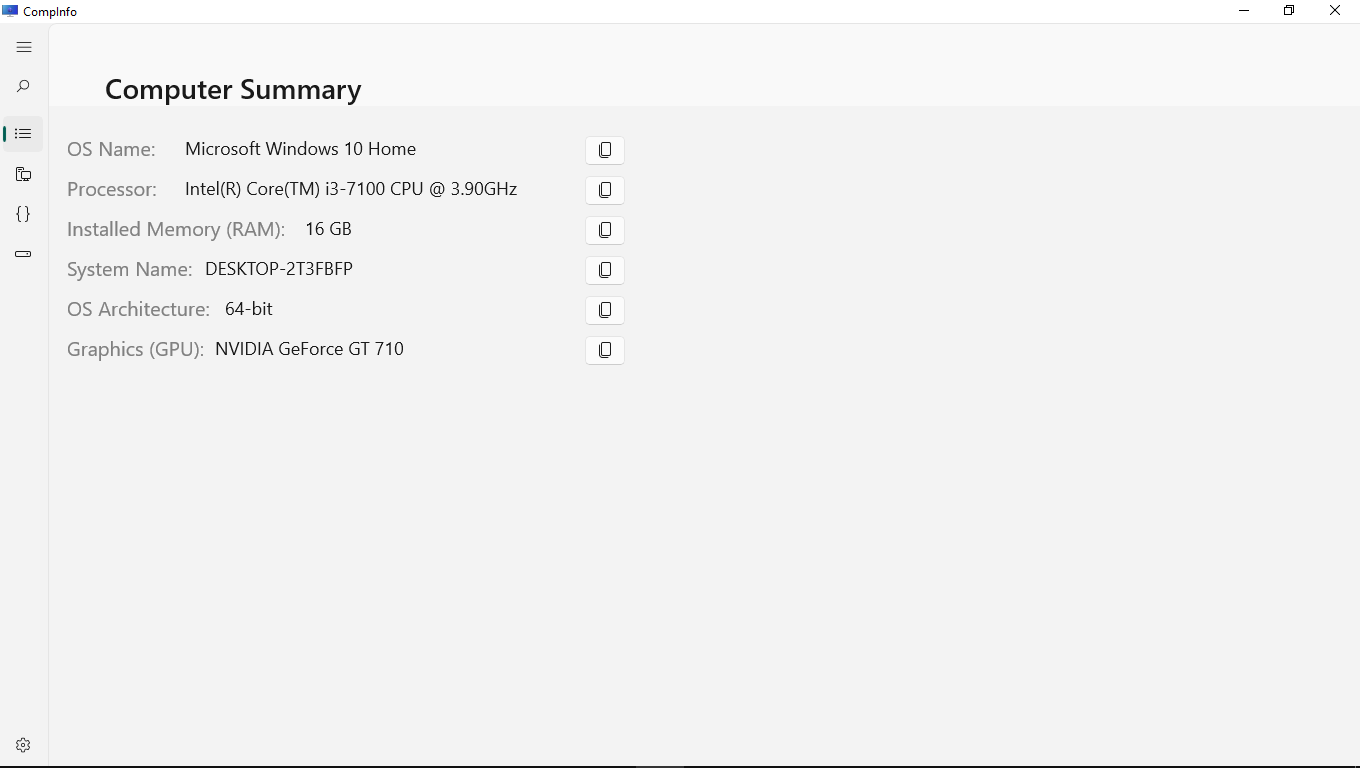The height and width of the screenshot is (768, 1360).
Task: Copy the OS Name value
Action: click(605, 150)
